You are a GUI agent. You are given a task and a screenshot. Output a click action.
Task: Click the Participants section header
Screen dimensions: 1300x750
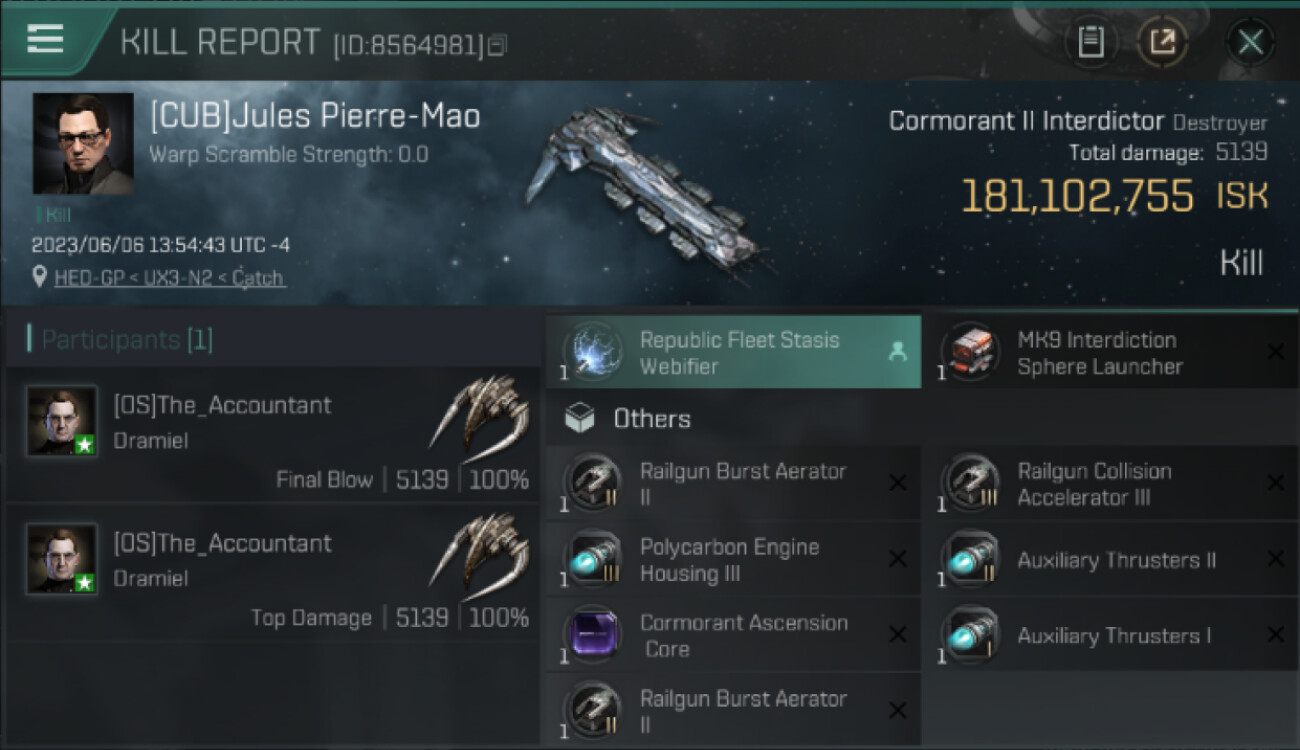120,340
